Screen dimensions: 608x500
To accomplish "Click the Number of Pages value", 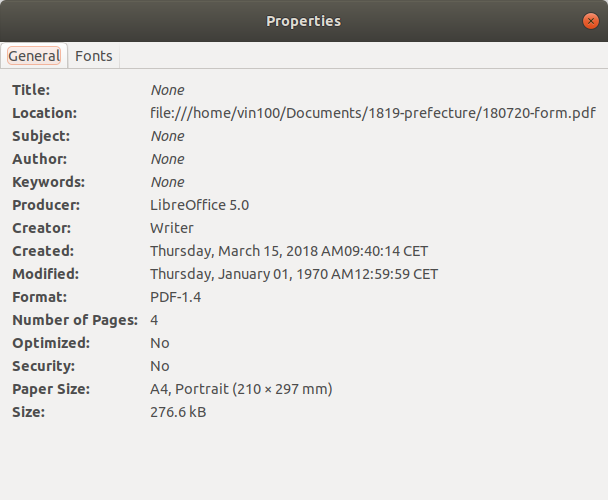I will pos(154,320).
